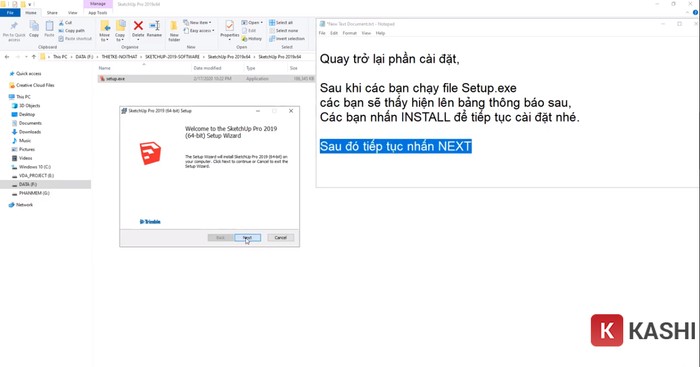Click Edit in the Open group
Viewport: 700px width, 367px height.
tap(249, 30)
